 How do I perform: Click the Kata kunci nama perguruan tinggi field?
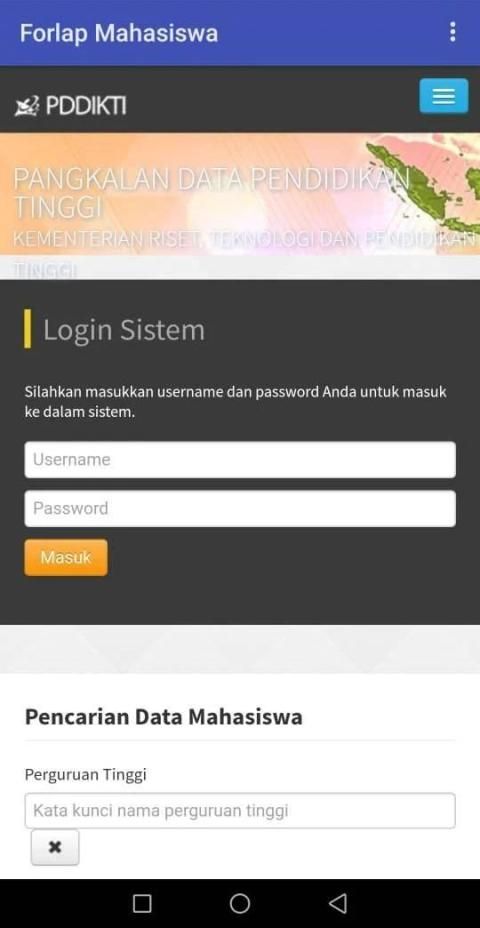click(240, 810)
